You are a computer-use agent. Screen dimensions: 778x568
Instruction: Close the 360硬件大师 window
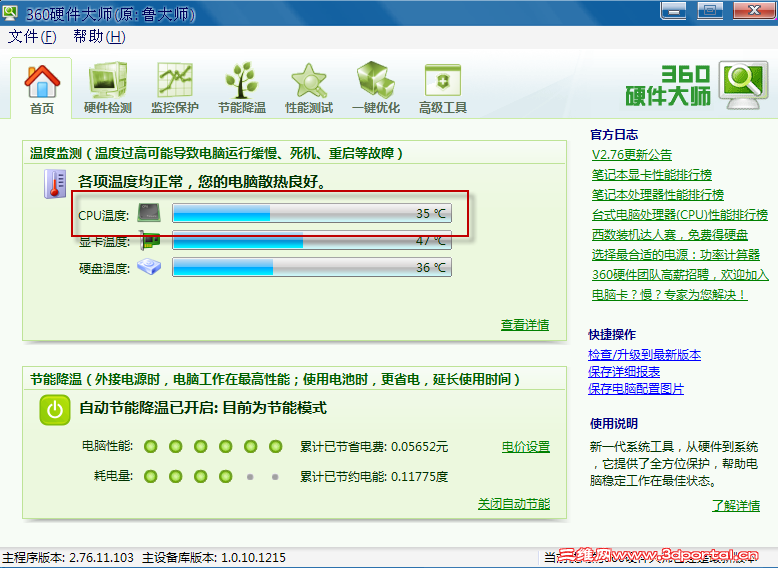pyautogui.click(x=754, y=11)
